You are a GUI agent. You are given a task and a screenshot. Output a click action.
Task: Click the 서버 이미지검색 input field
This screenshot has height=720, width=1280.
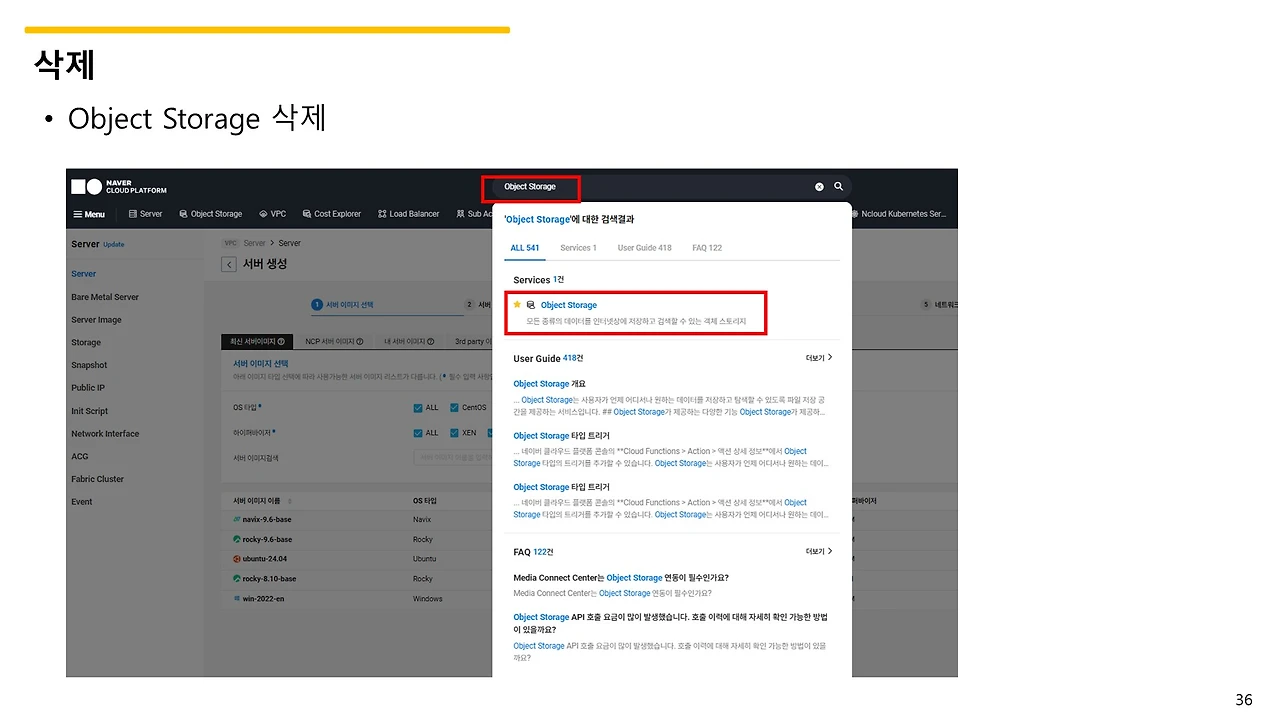pos(453,458)
